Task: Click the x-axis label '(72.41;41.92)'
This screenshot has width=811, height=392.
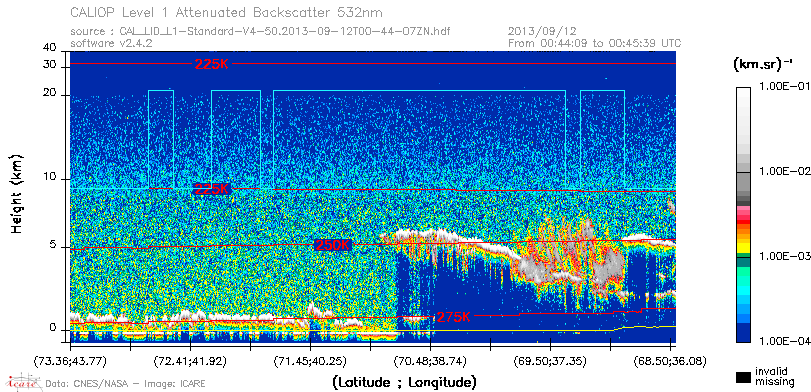Action: point(190,360)
